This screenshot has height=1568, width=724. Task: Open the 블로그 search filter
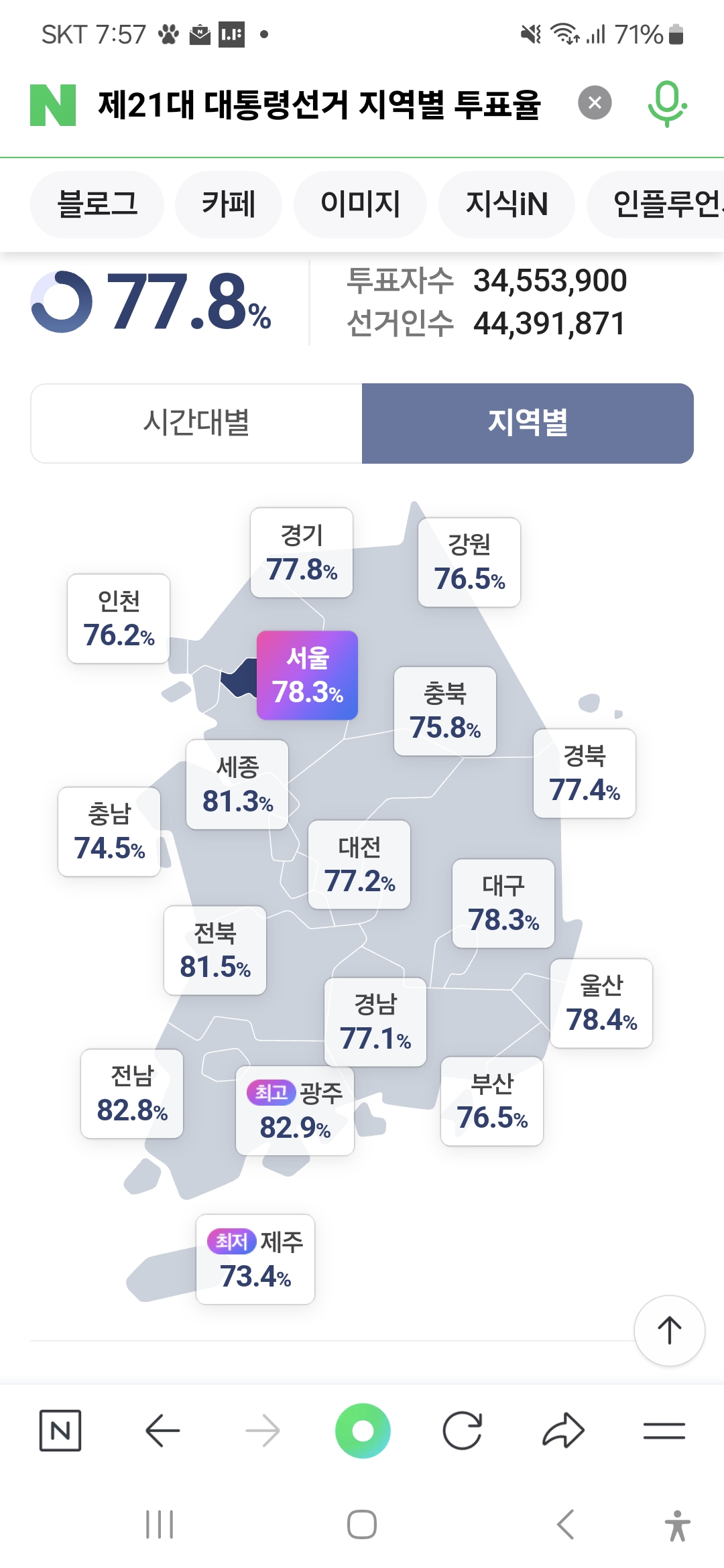pyautogui.click(x=97, y=204)
